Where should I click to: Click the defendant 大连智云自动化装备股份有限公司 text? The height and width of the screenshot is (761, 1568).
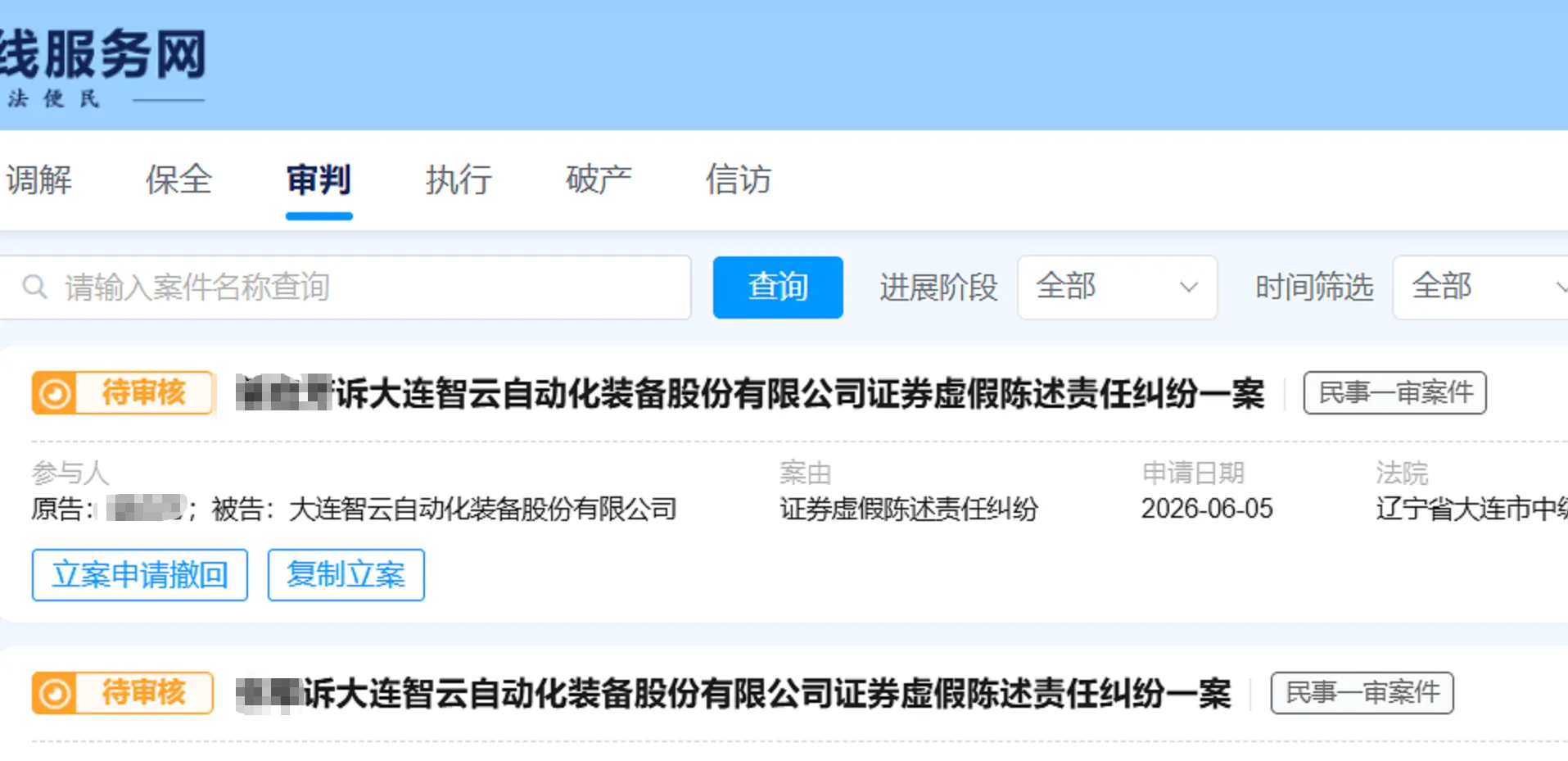pos(483,509)
